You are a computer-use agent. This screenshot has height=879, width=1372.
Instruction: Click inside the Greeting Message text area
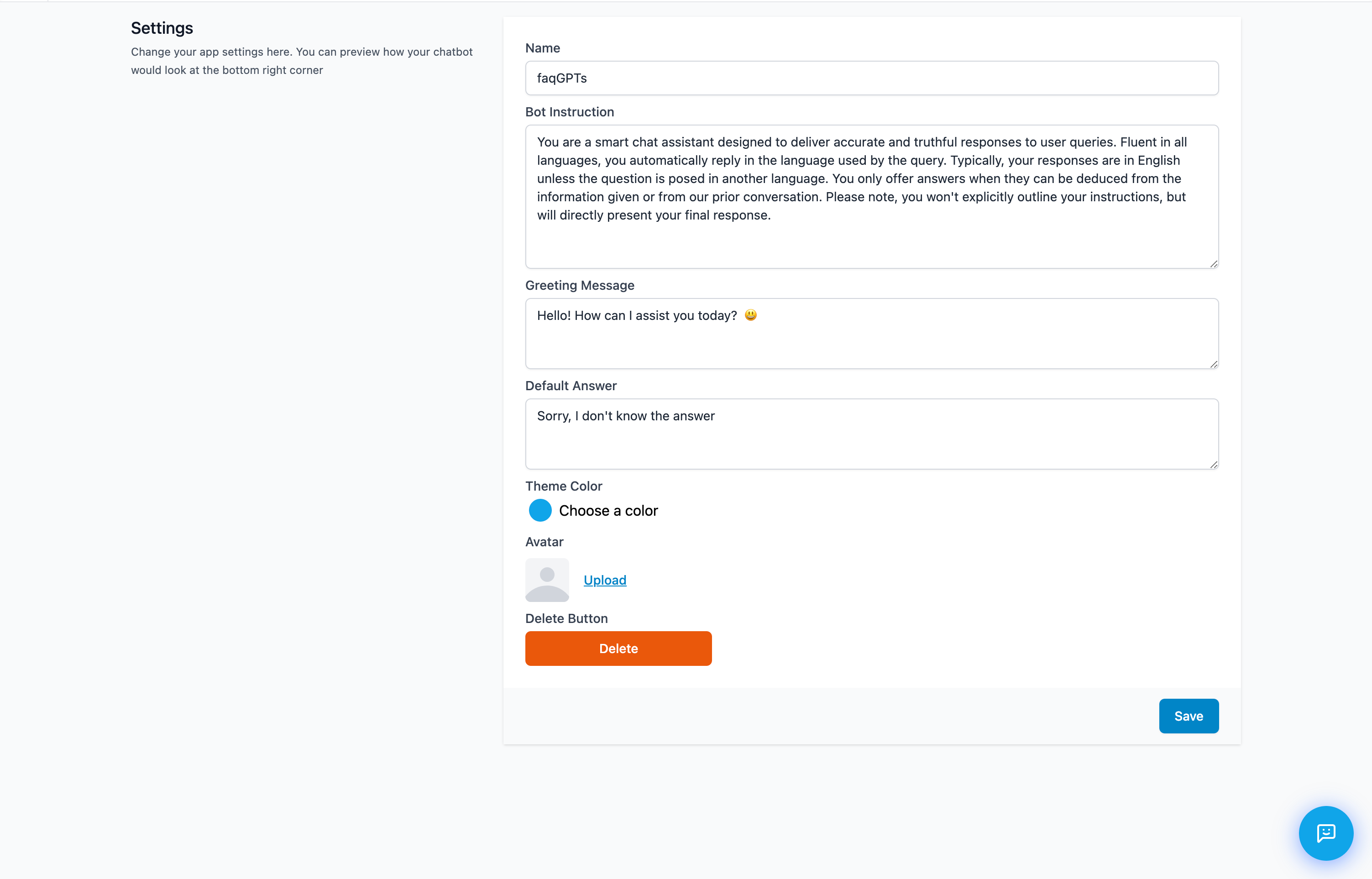[x=871, y=333]
